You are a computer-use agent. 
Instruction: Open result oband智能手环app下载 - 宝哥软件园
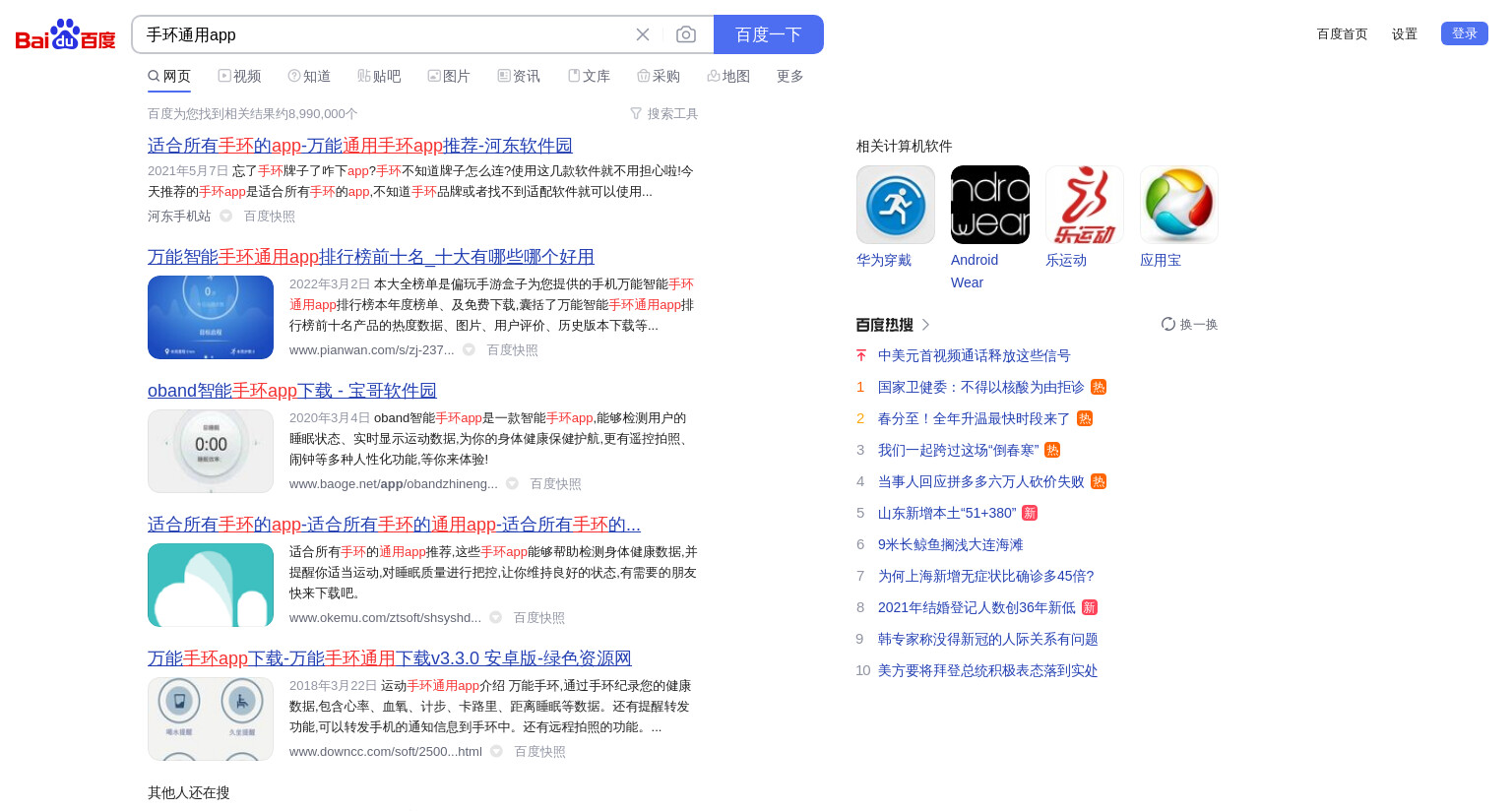(x=292, y=391)
